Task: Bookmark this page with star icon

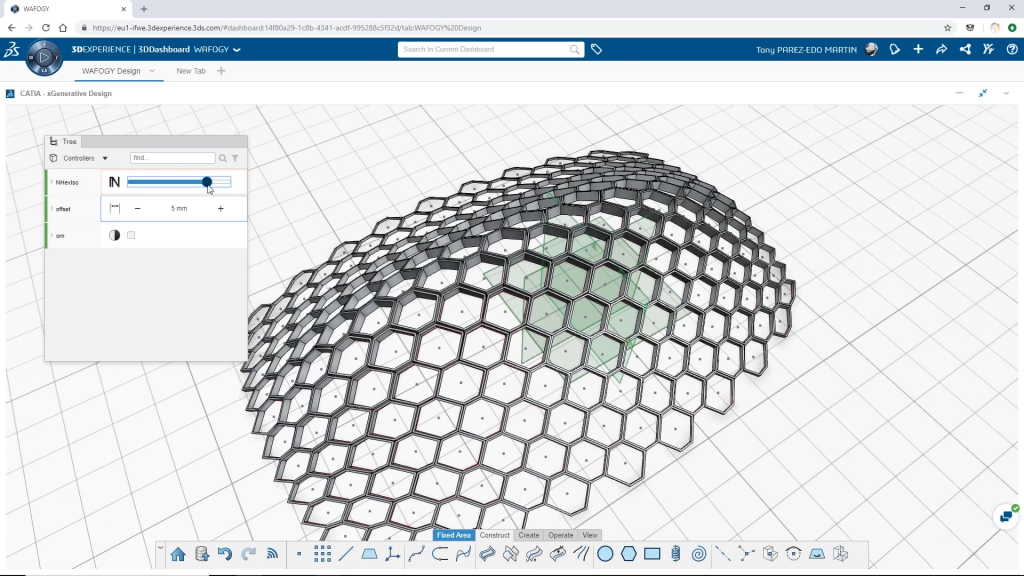Action: pos(948,27)
